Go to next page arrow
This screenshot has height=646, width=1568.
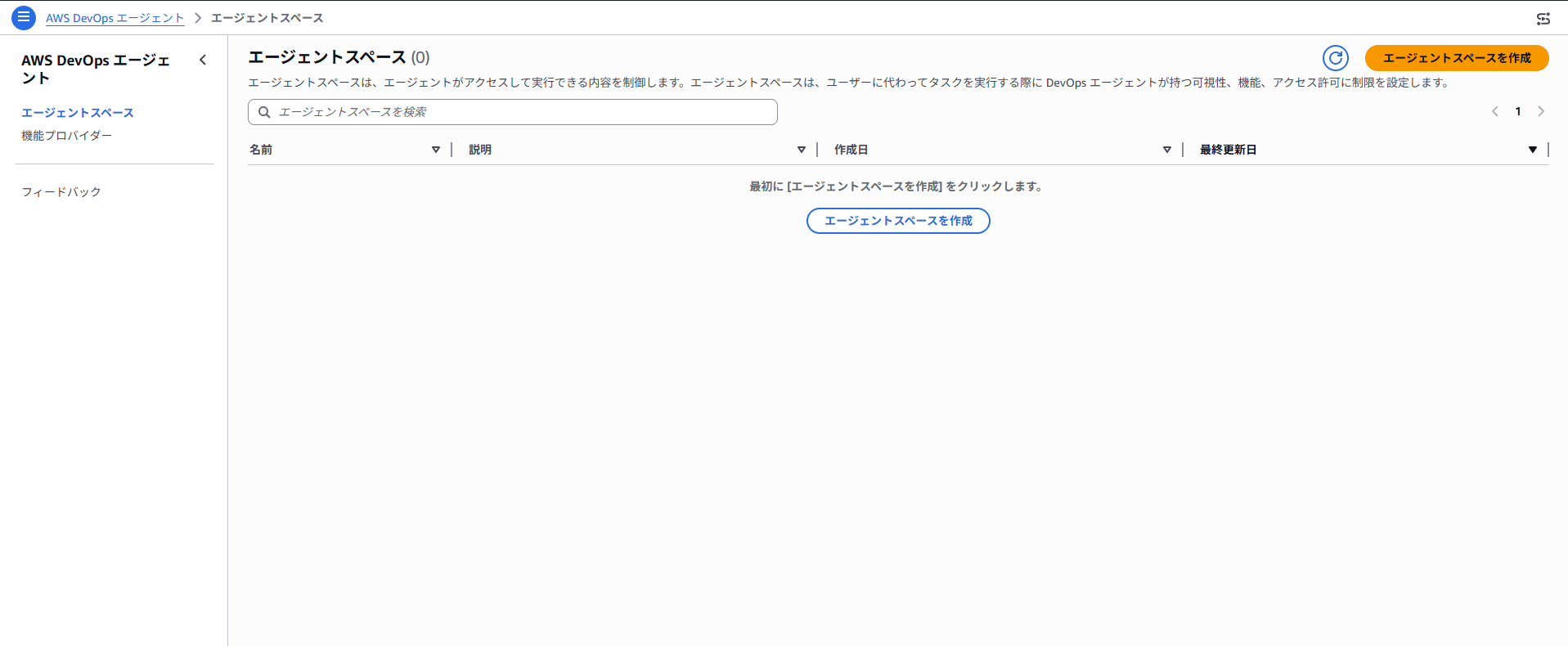tap(1541, 111)
